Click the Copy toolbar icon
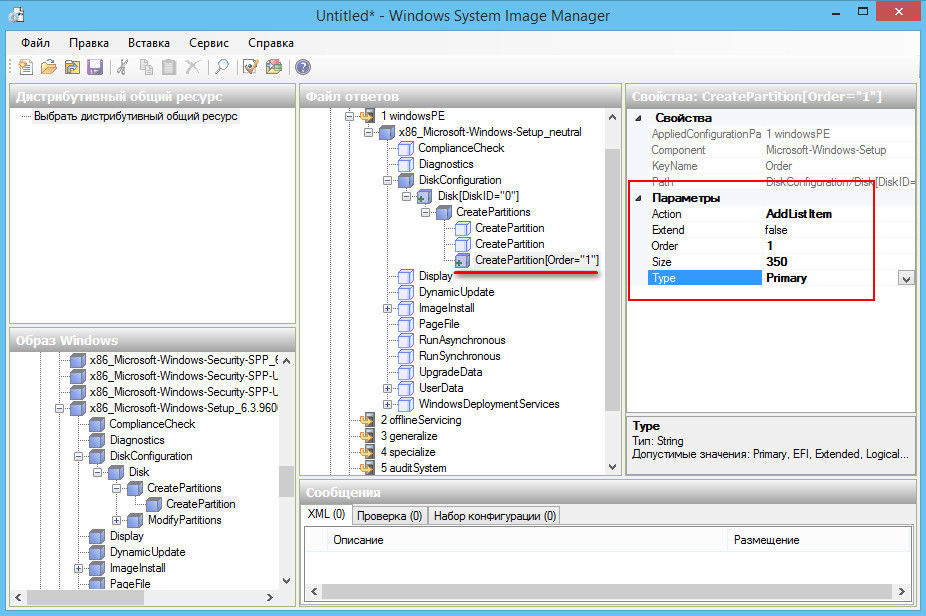The height and width of the screenshot is (616, 926). pos(146,67)
